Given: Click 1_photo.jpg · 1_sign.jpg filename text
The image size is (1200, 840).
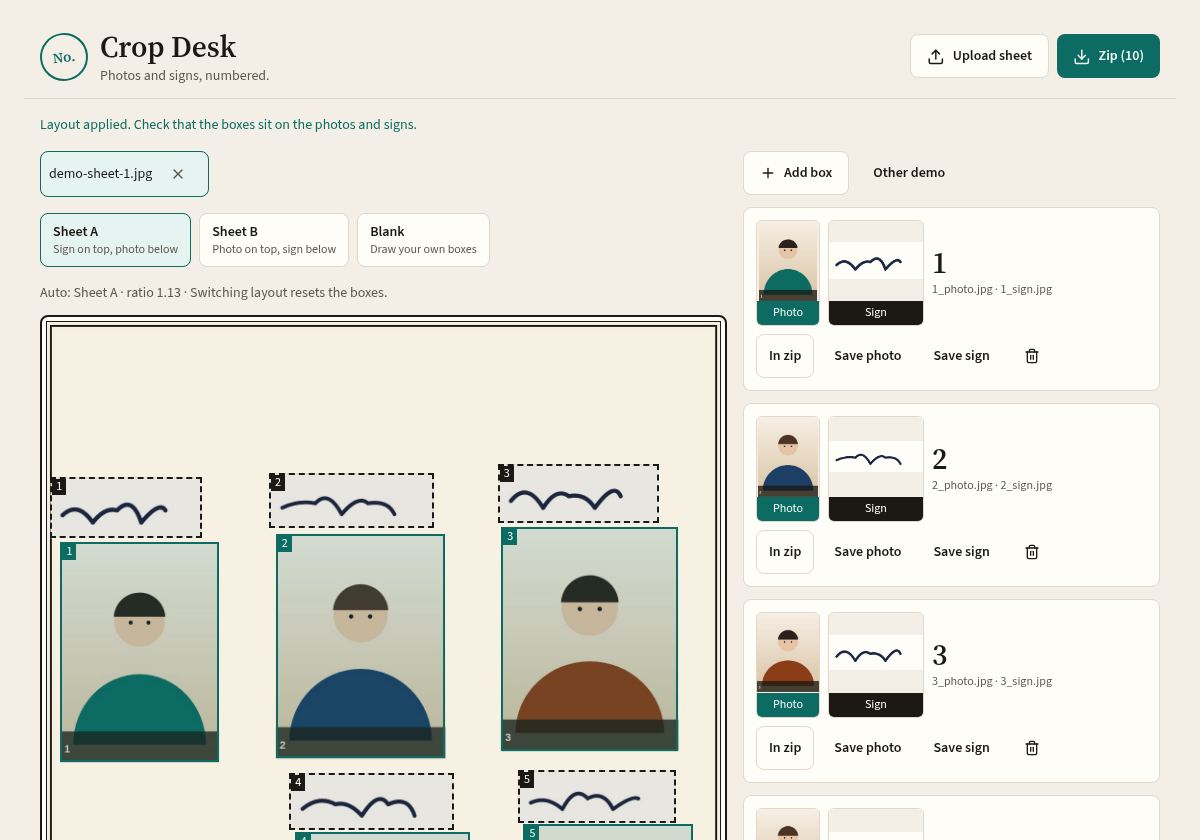Looking at the screenshot, I should coord(992,289).
